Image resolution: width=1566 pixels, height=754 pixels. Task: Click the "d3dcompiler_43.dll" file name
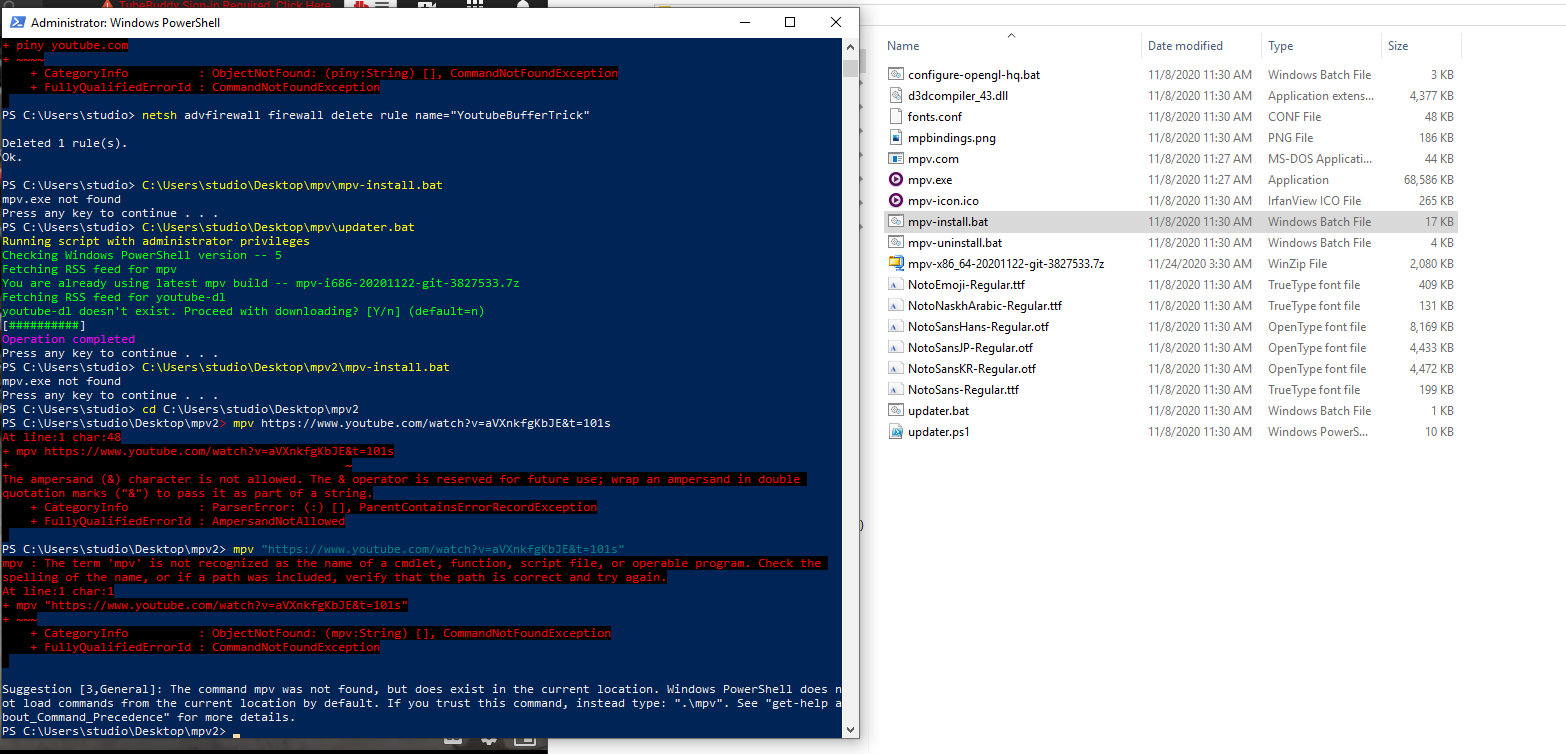[958, 96]
